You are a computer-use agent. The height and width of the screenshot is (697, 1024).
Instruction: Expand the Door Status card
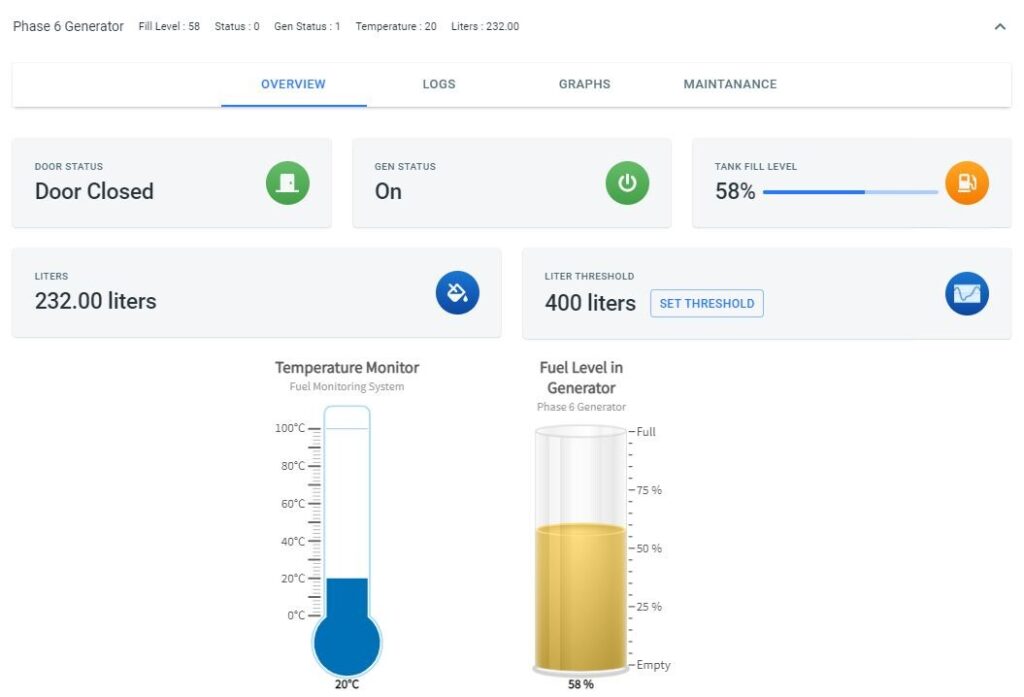(171, 183)
